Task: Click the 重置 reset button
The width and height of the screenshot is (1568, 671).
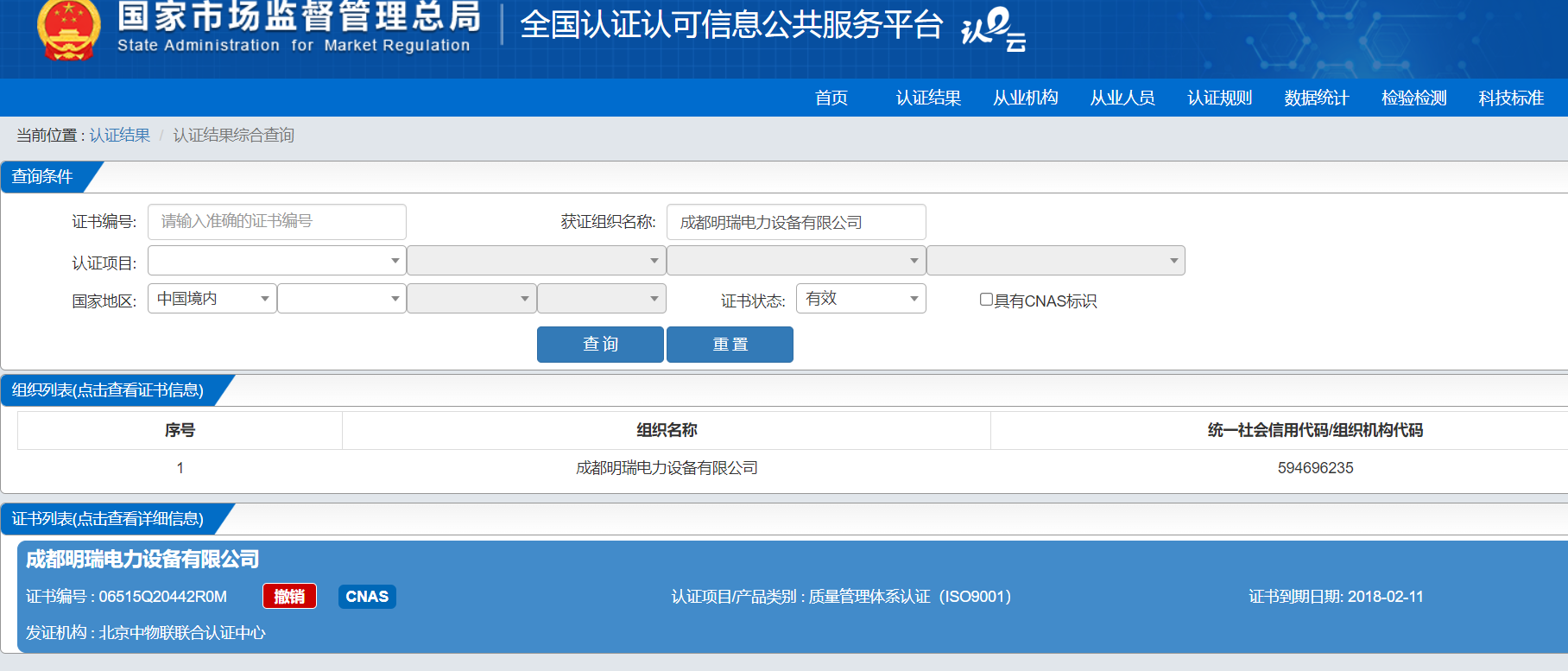Action: tap(730, 345)
